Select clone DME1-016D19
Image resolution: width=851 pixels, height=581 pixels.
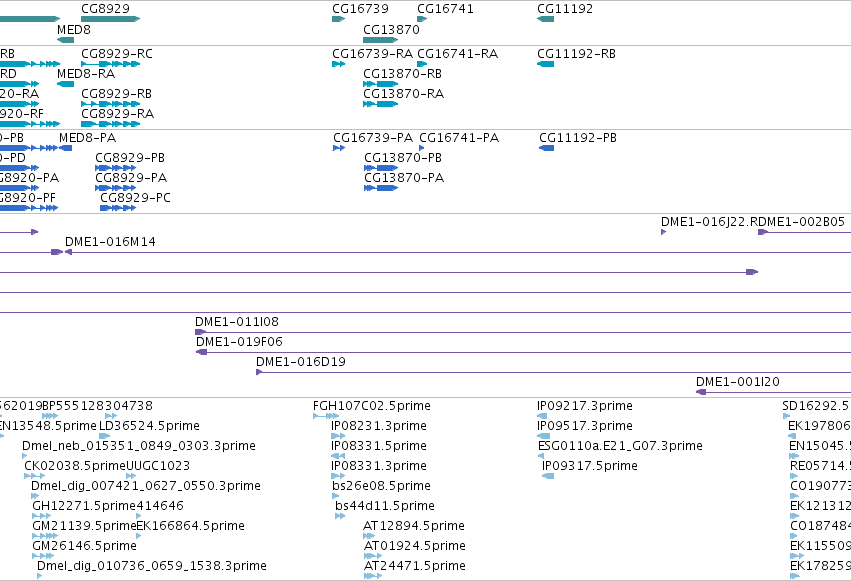pyautogui.click(x=554, y=372)
